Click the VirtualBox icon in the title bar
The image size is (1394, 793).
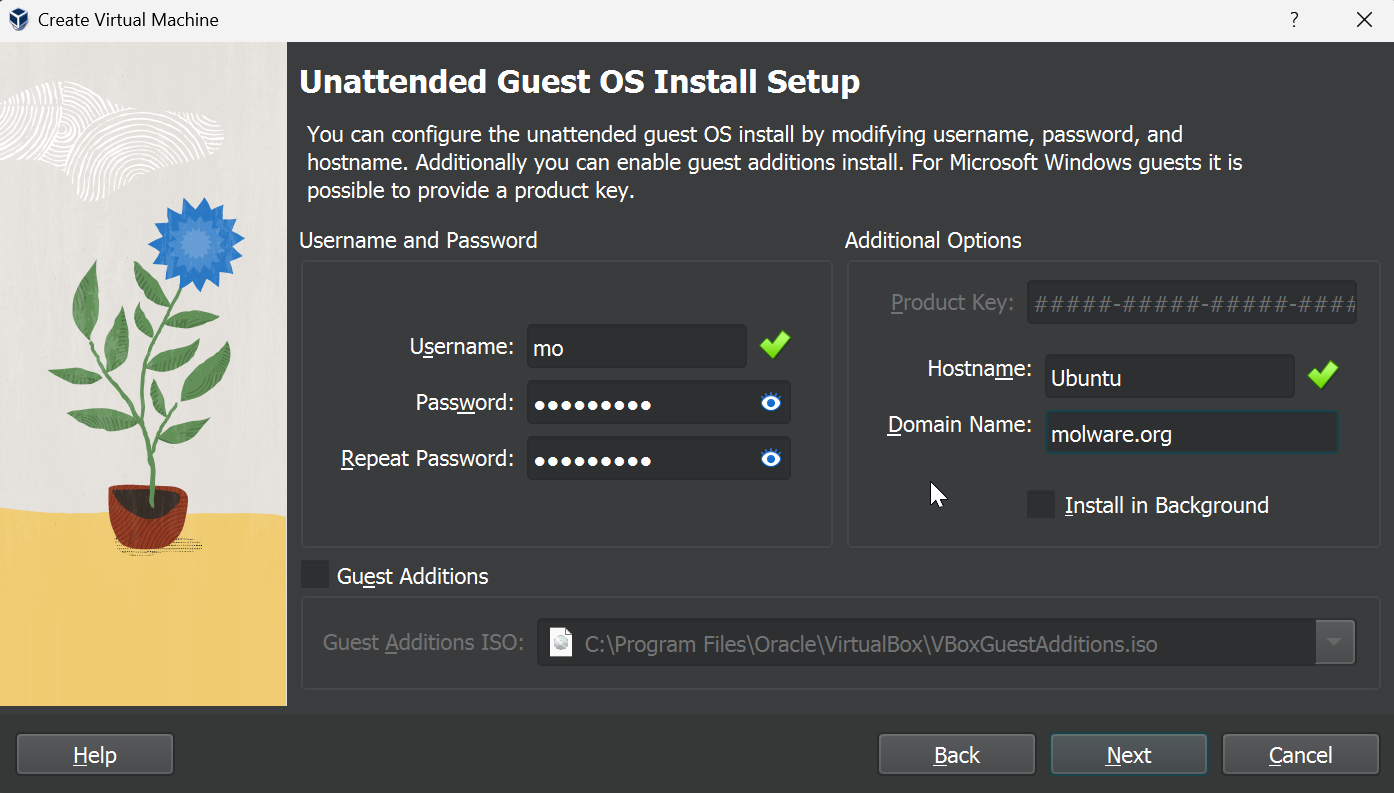18,20
